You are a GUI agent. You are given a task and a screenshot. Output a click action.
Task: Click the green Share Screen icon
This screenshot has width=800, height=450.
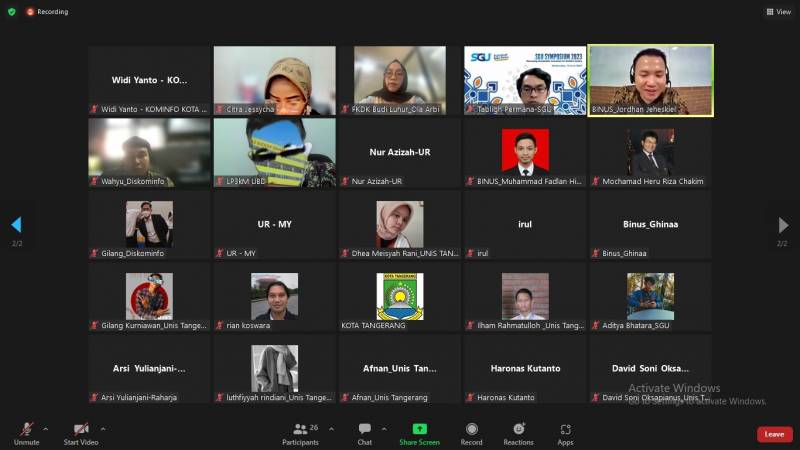[419, 429]
